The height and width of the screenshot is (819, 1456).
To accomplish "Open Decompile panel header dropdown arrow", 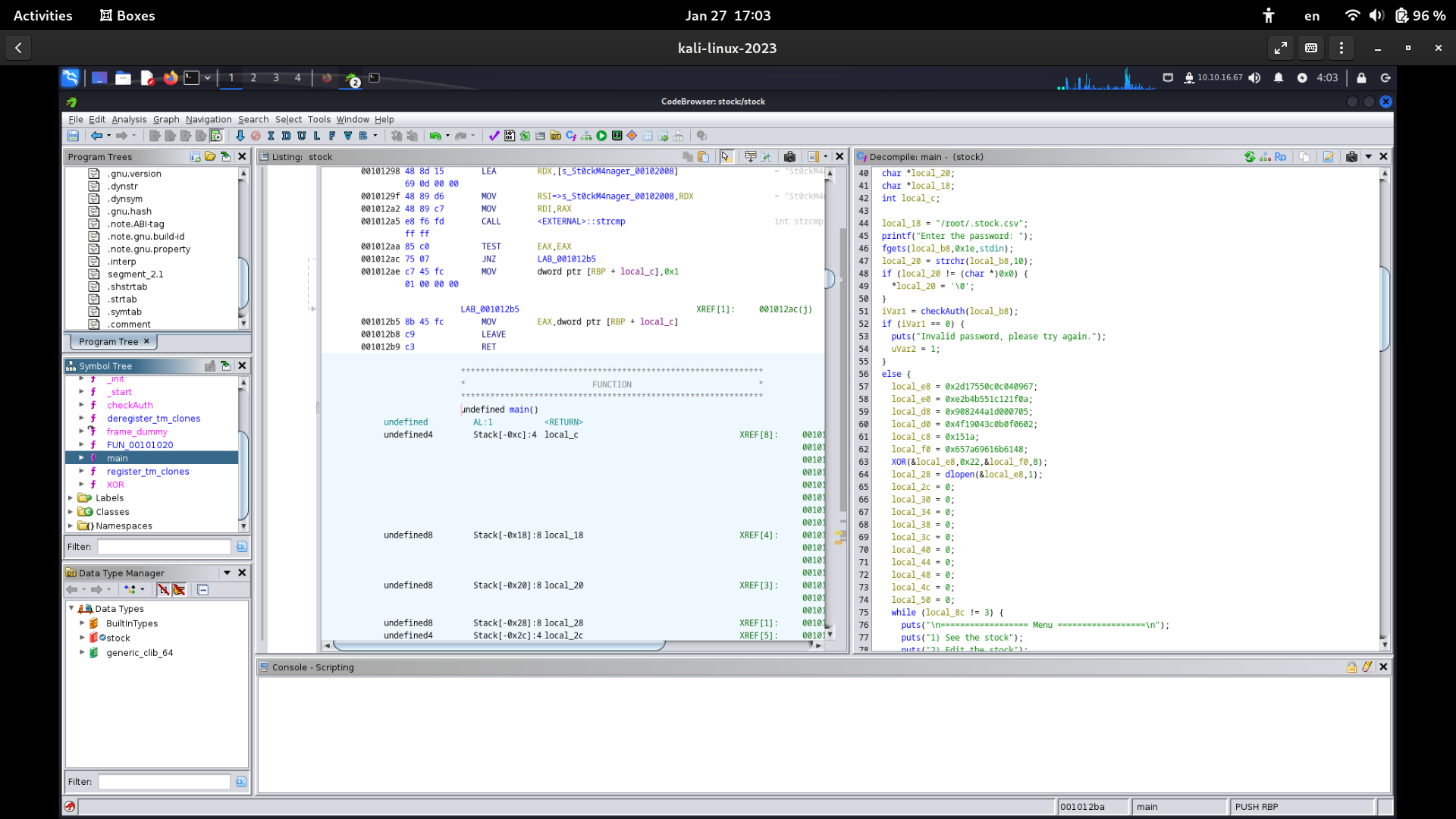I will (1369, 157).
